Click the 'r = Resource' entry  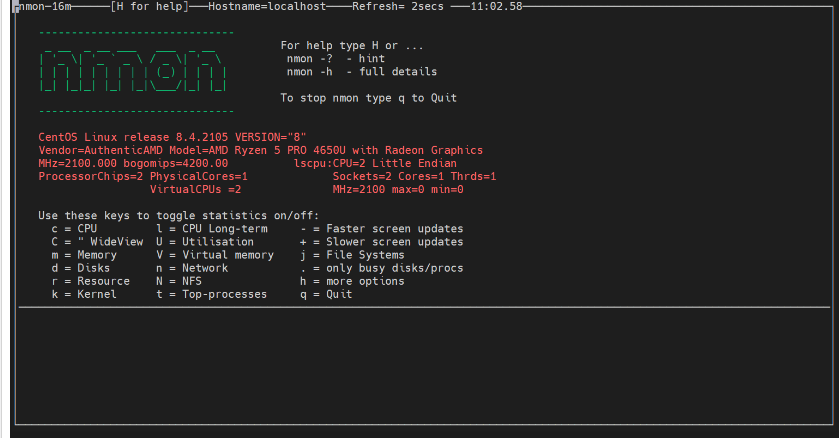tap(90, 281)
